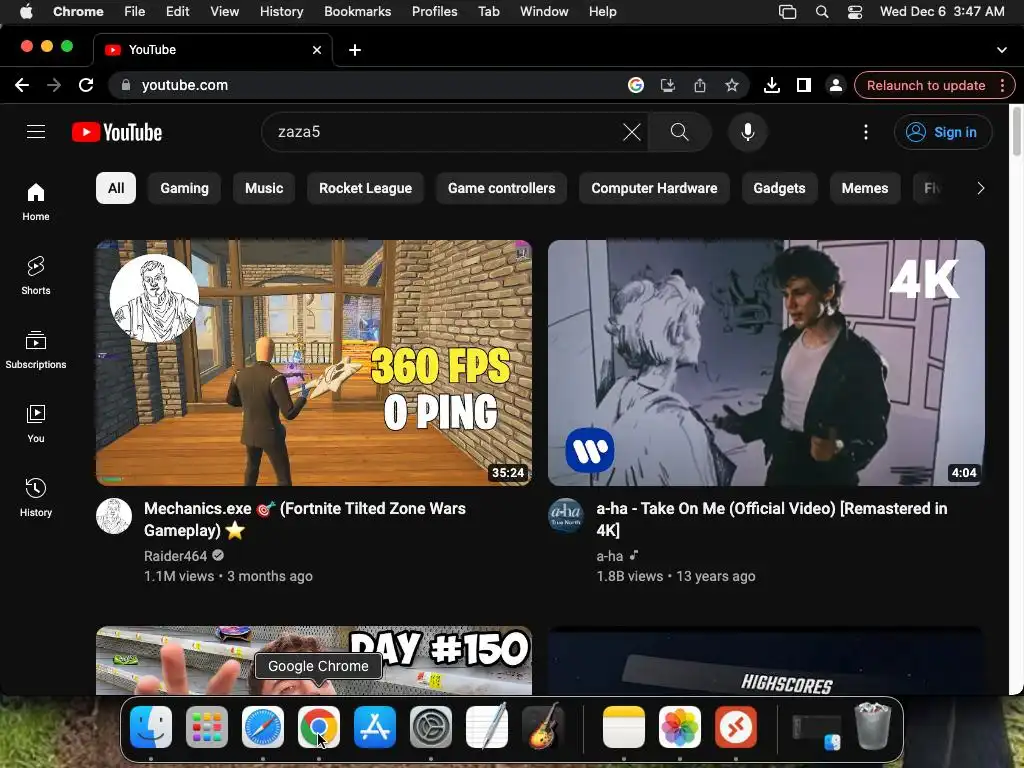Go back with the browser back arrow
1024x768 pixels.
point(22,85)
